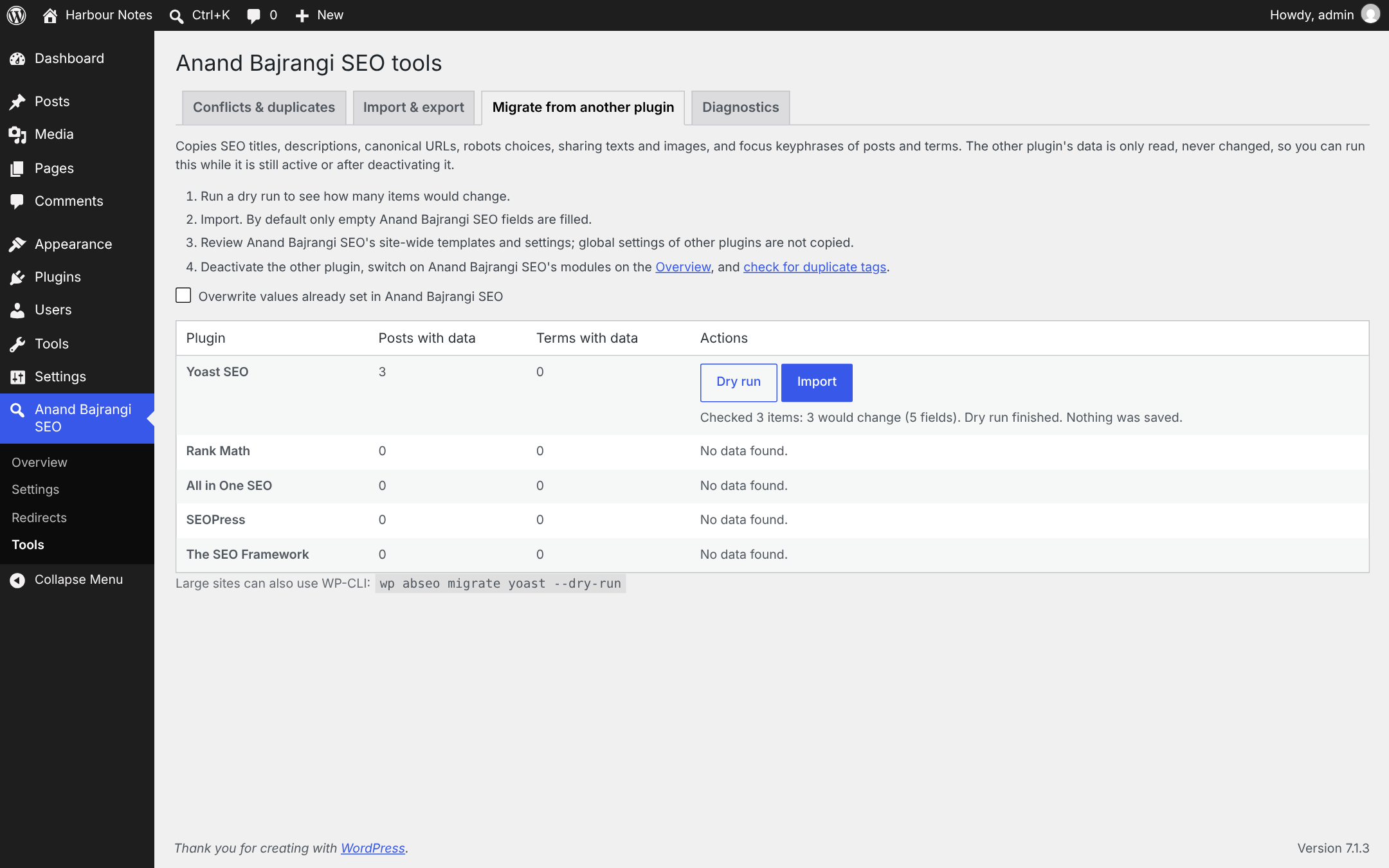Click the WordPress logo icon in admin bar
Viewport: 1389px width, 868px height.
tap(17, 15)
